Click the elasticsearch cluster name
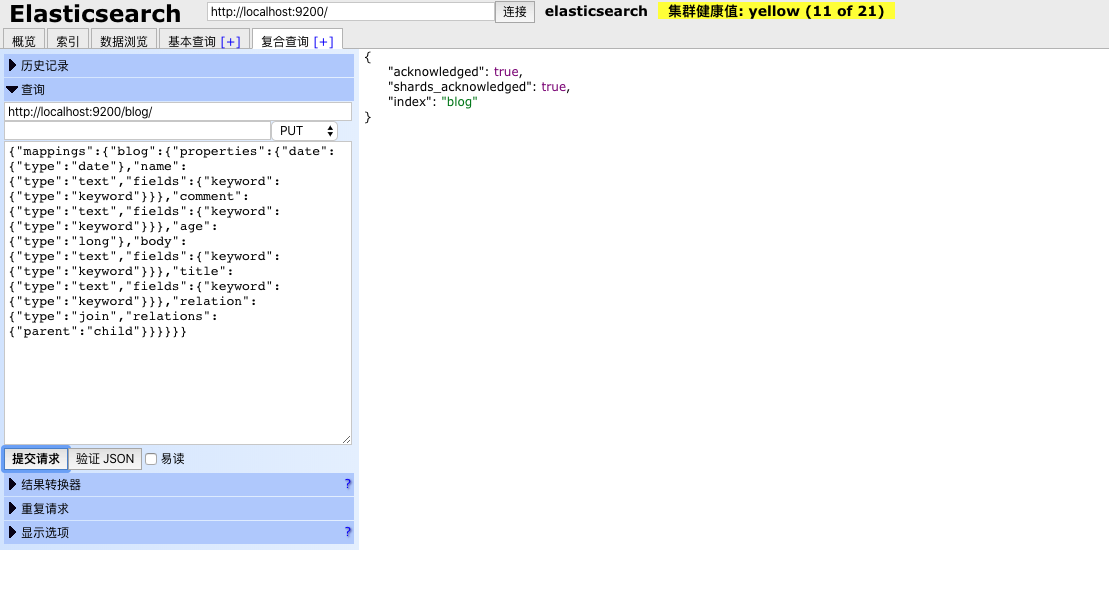This screenshot has height=591, width=1109. (x=596, y=11)
